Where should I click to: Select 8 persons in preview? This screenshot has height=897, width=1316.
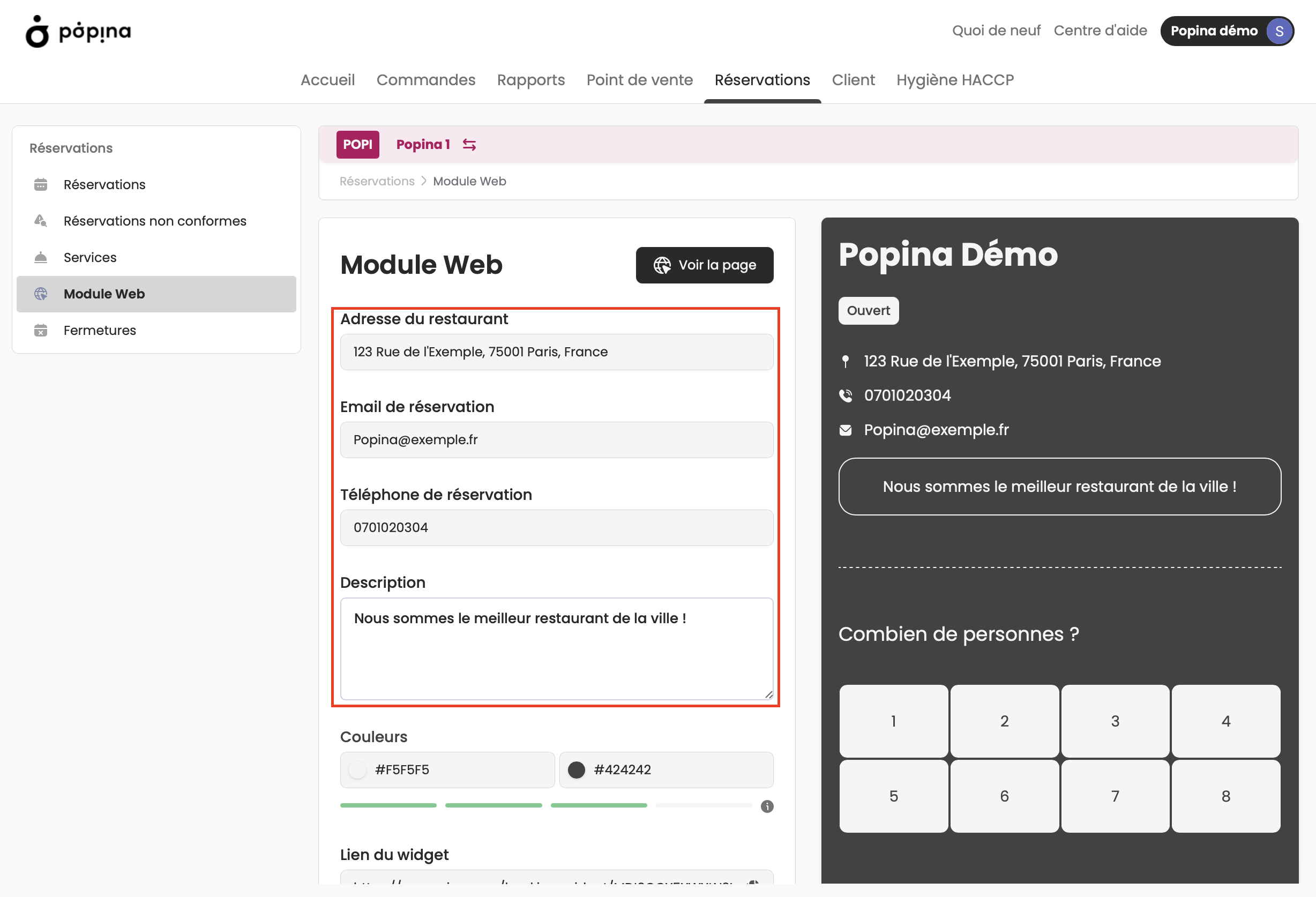point(1226,796)
